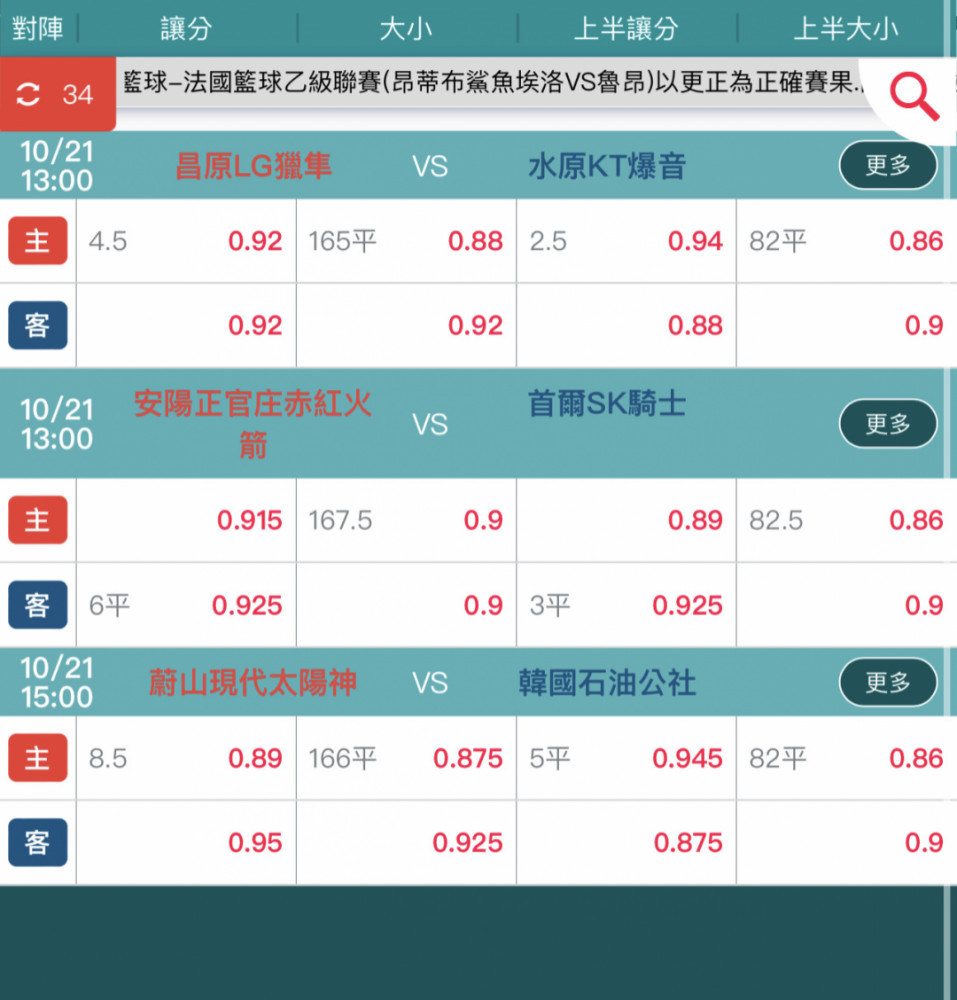Tap 水原KT爆音 team name
The image size is (957, 1000).
tap(607, 166)
